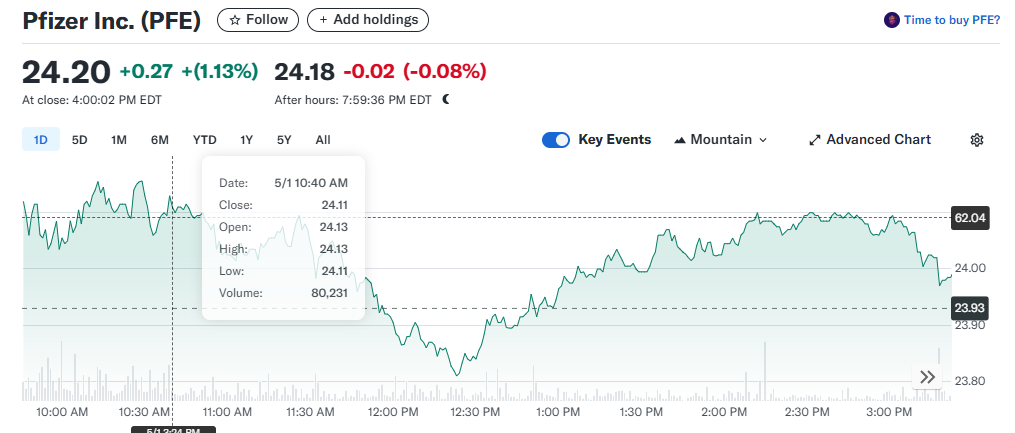
Task: Follow Pfizer Inc. stock
Action: (x=258, y=20)
